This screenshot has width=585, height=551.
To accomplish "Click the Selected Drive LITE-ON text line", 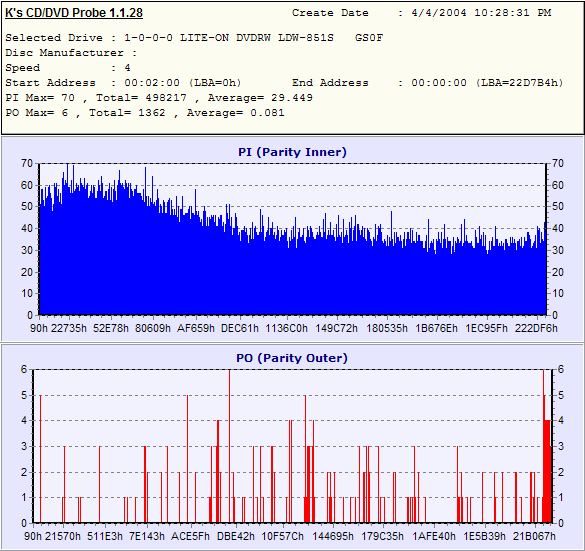I will [x=194, y=38].
